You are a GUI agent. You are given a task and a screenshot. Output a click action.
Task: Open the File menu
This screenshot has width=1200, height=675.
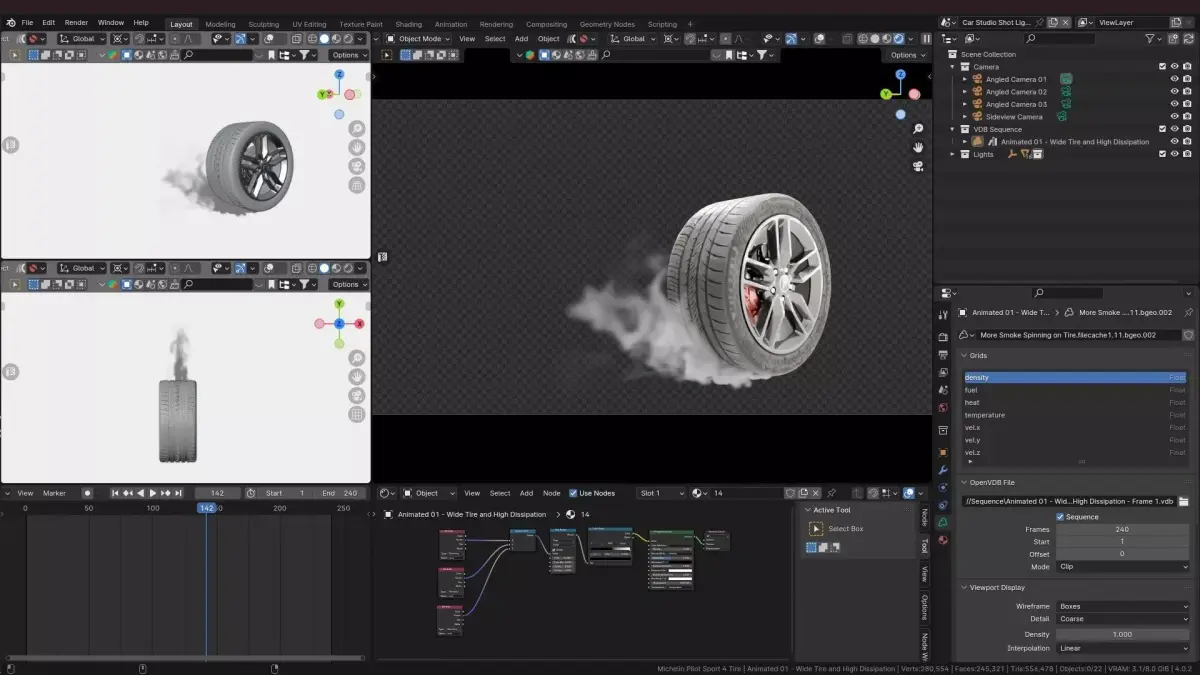[27, 22]
